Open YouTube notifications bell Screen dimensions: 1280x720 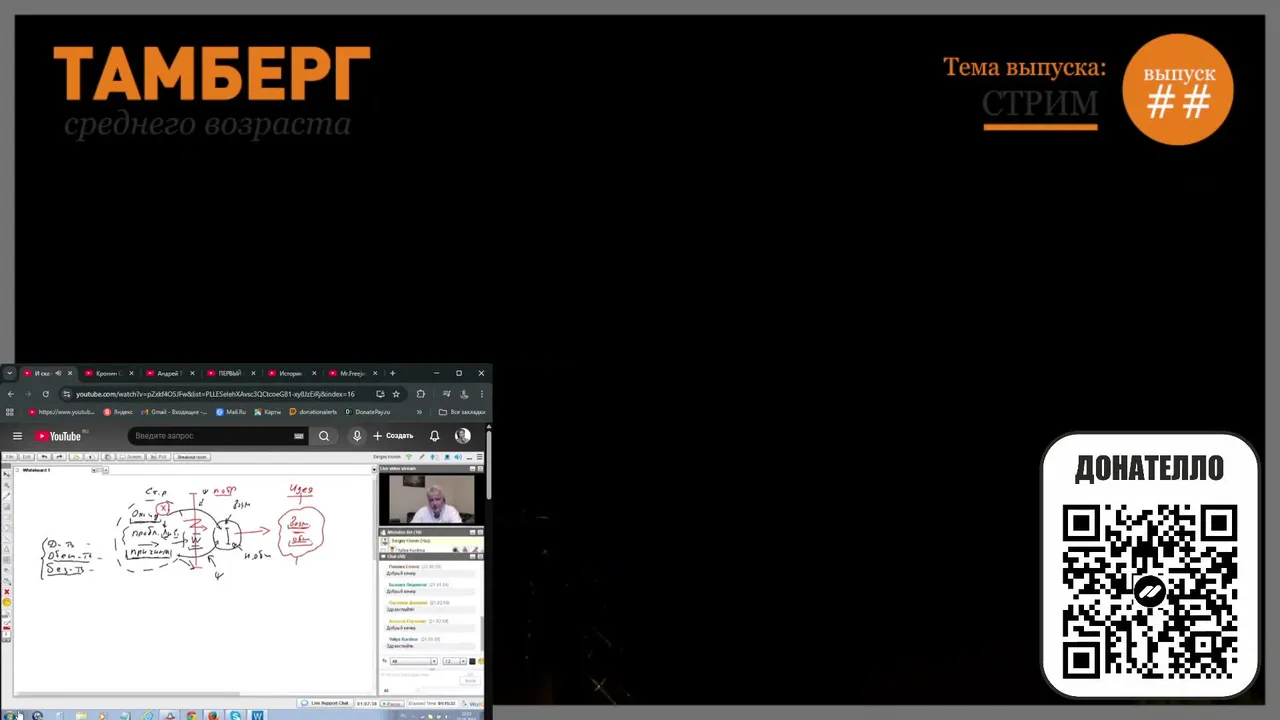click(x=434, y=436)
